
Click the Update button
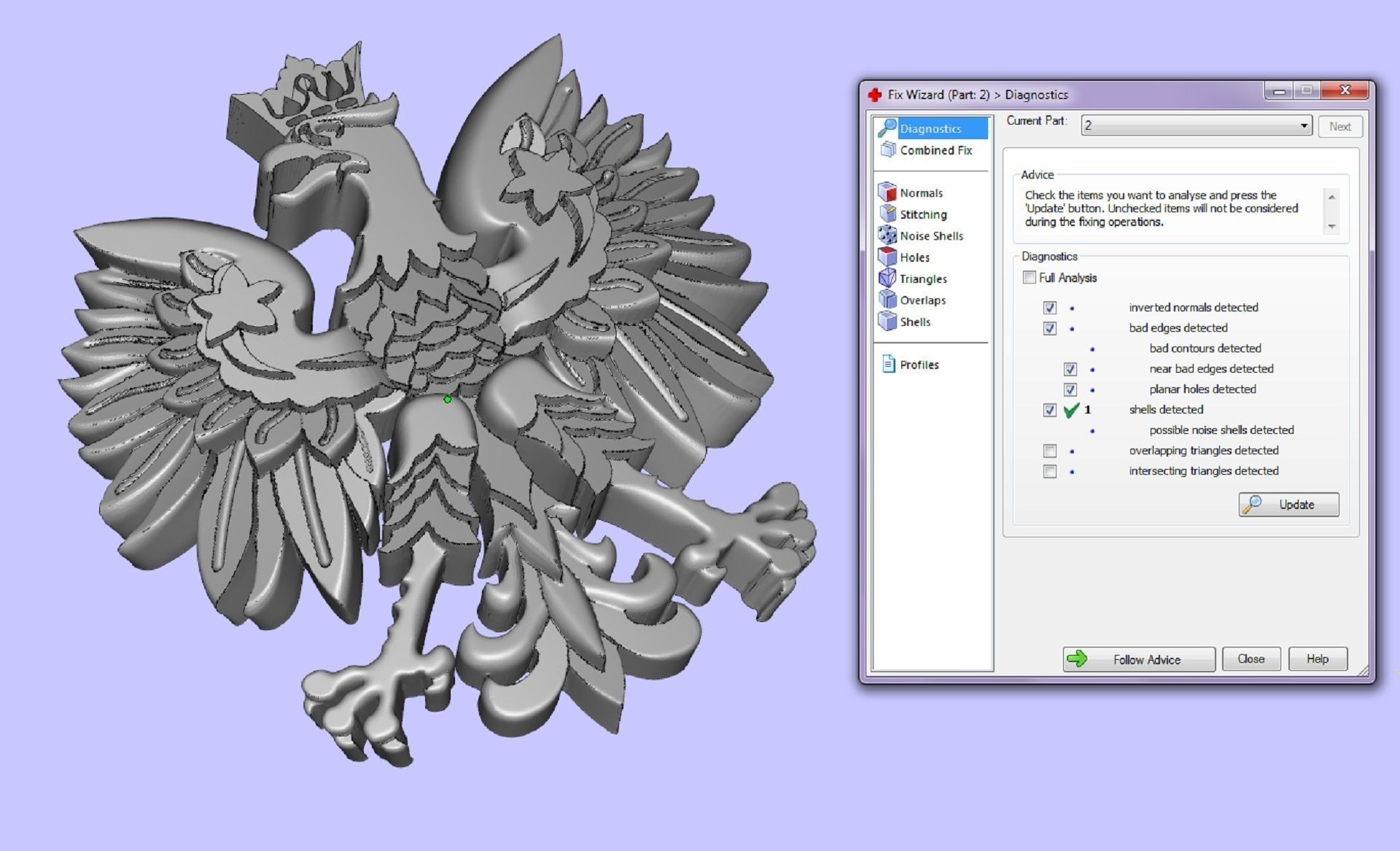coord(1288,505)
